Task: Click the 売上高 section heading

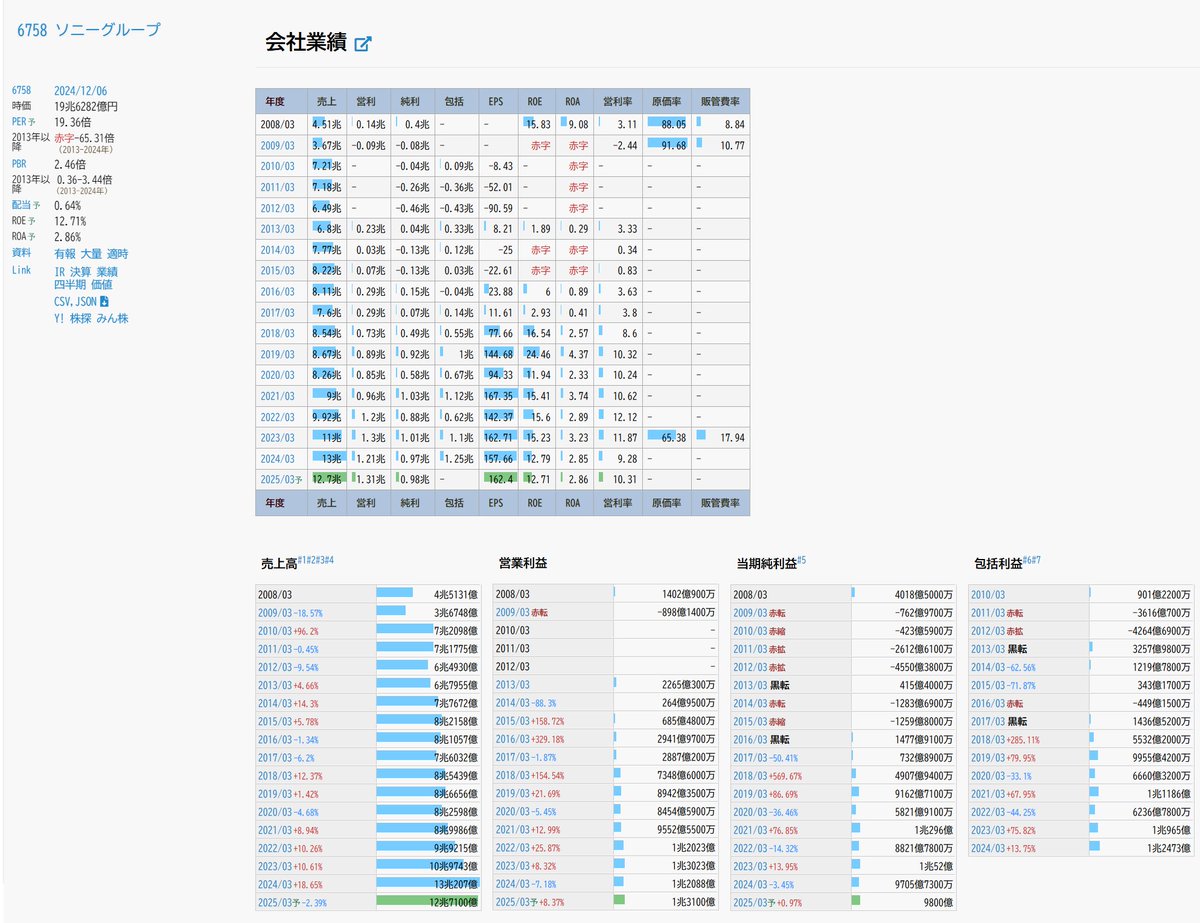Action: coord(278,565)
